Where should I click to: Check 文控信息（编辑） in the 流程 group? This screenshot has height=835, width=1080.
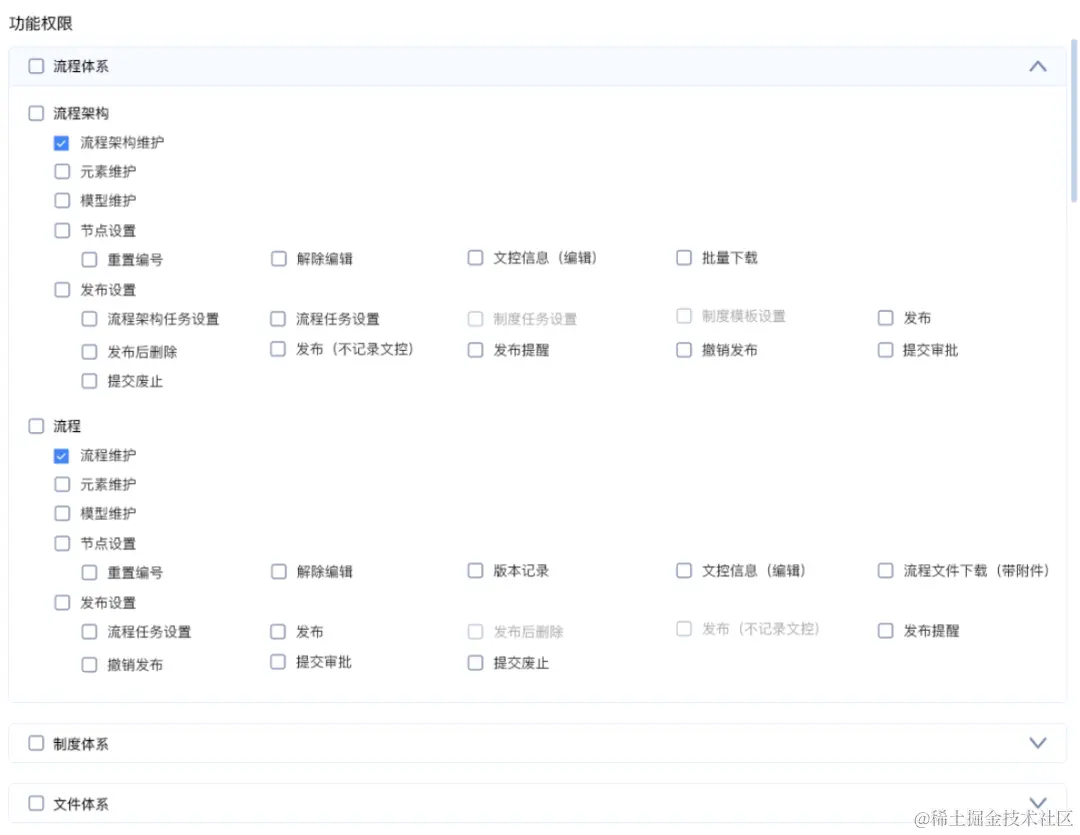[684, 570]
